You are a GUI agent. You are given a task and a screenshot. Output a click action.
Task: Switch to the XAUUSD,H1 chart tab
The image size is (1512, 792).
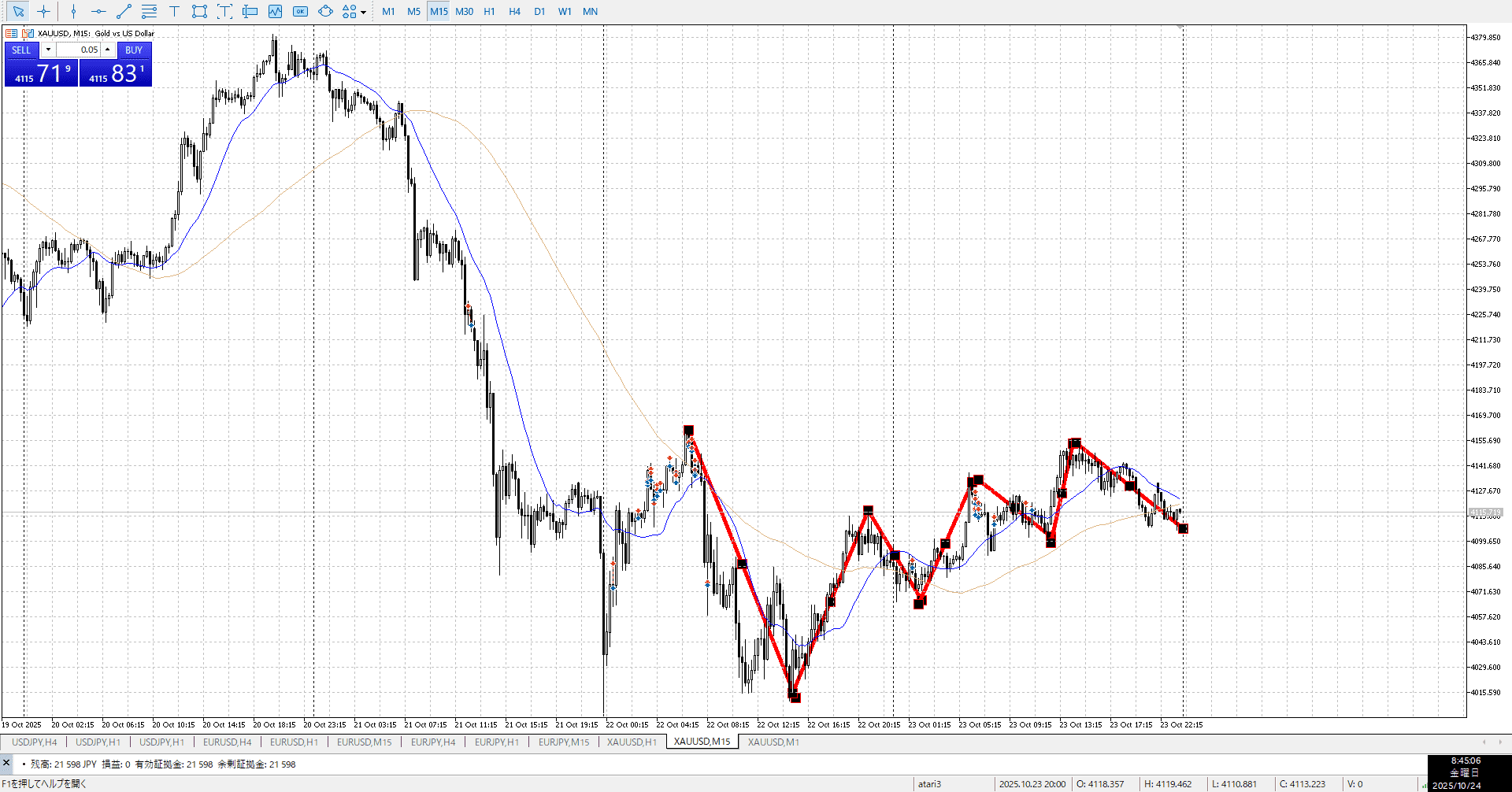pos(632,742)
